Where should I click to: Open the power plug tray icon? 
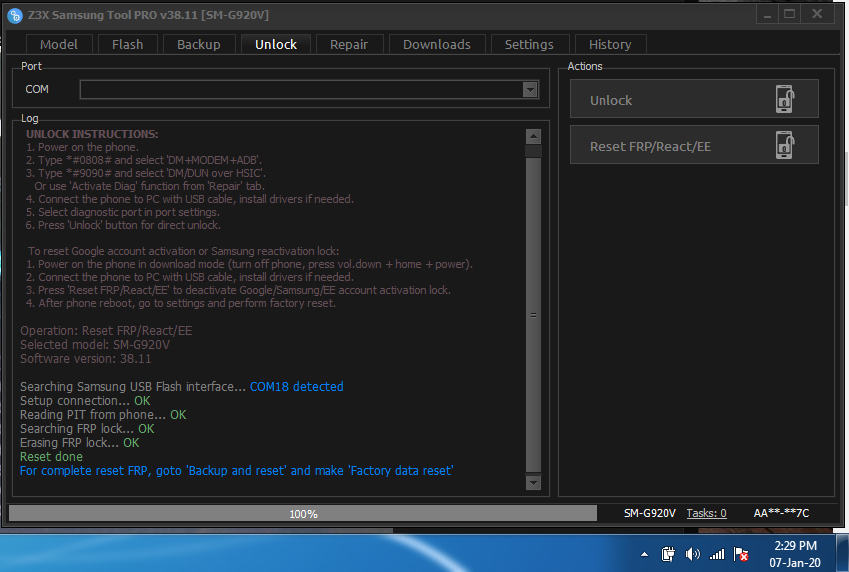(x=668, y=554)
